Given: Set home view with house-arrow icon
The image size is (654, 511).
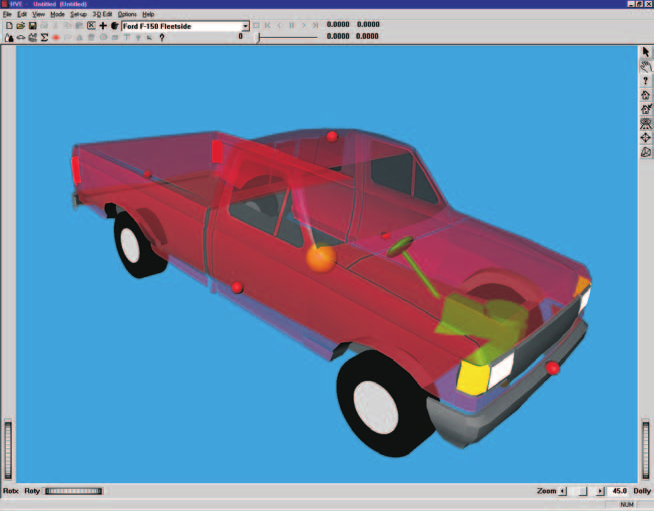Looking at the screenshot, I should pos(646,109).
